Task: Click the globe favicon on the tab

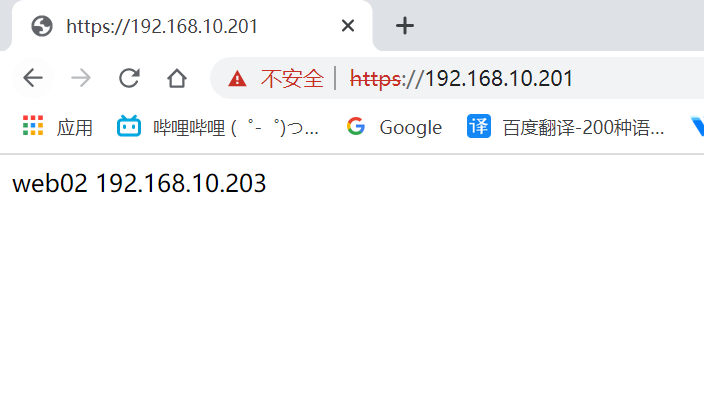Action: (x=42, y=26)
